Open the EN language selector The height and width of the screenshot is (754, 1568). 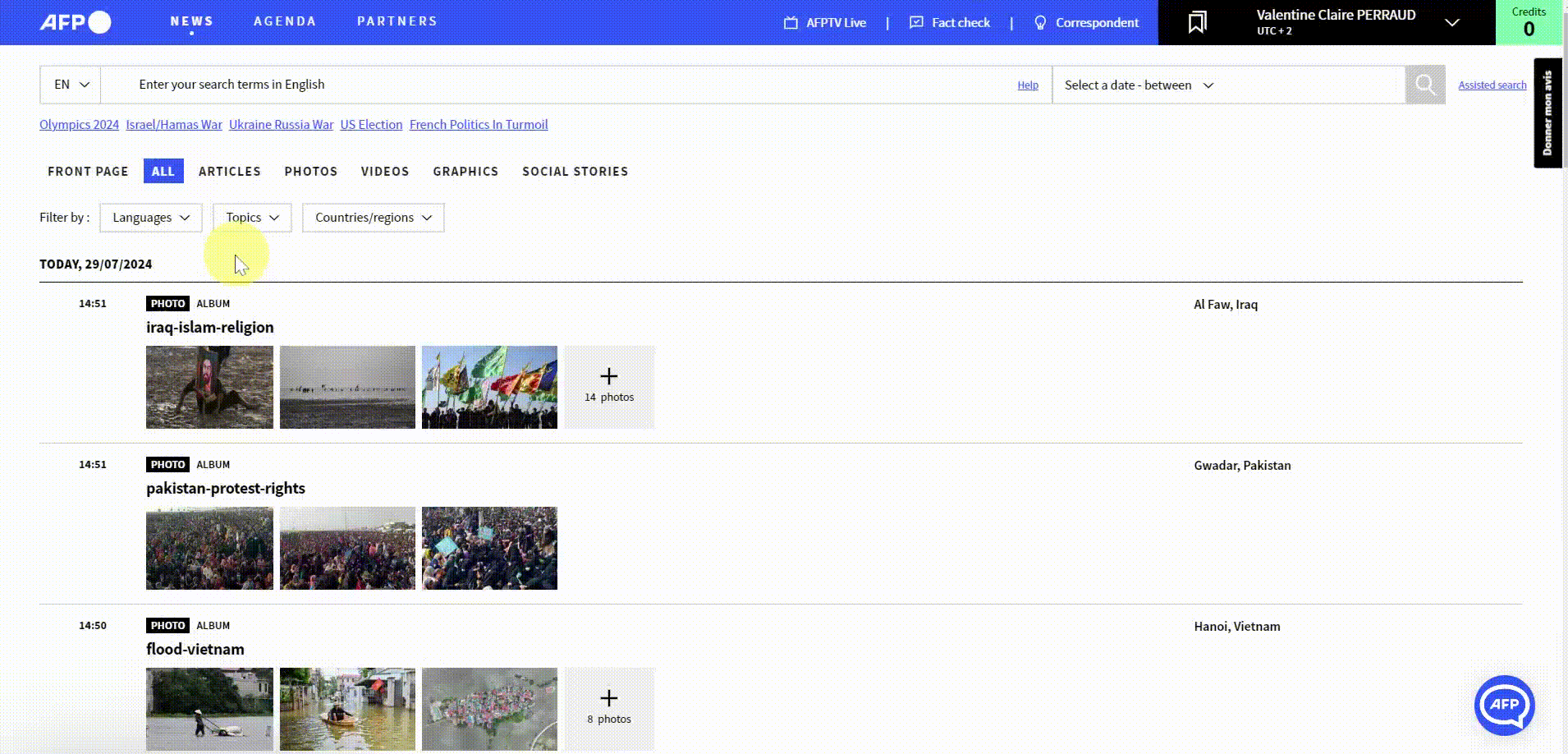point(71,85)
